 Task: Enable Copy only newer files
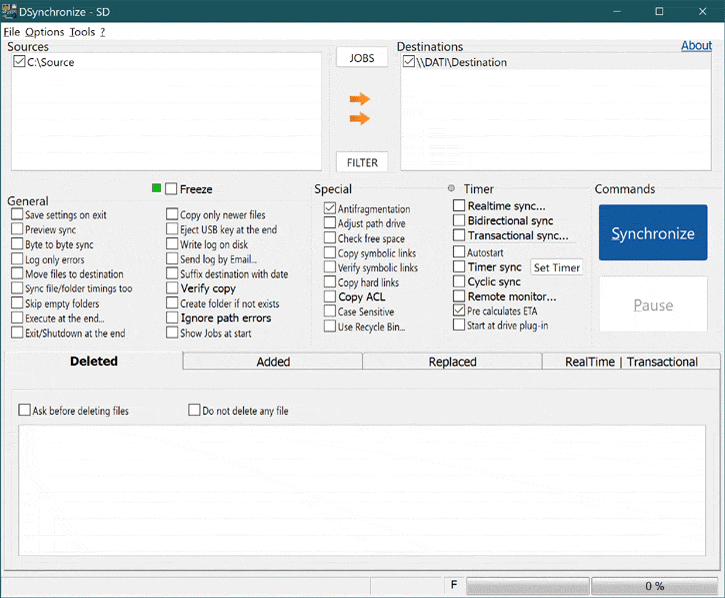(x=172, y=214)
